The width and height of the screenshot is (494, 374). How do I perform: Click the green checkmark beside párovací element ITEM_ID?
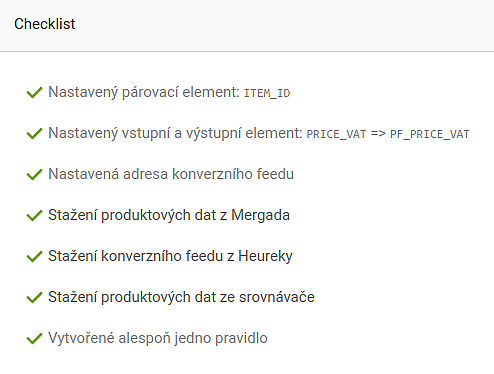[34, 92]
